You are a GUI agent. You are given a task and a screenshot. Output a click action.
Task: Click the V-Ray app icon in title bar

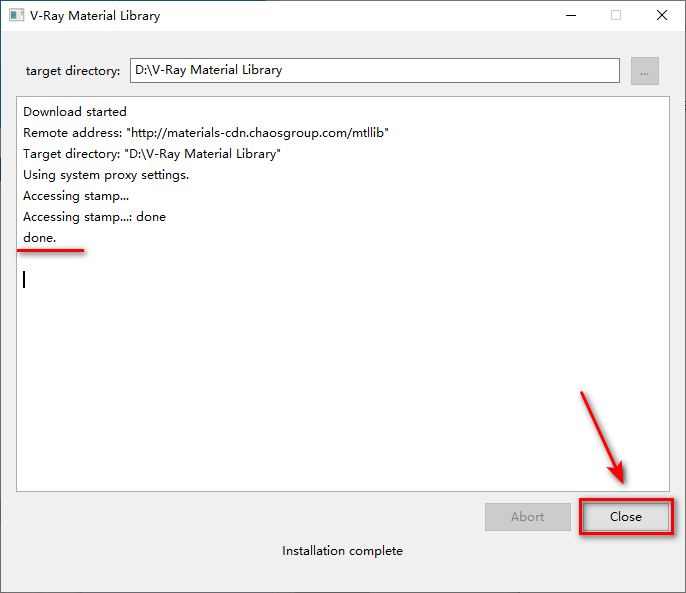tap(16, 16)
